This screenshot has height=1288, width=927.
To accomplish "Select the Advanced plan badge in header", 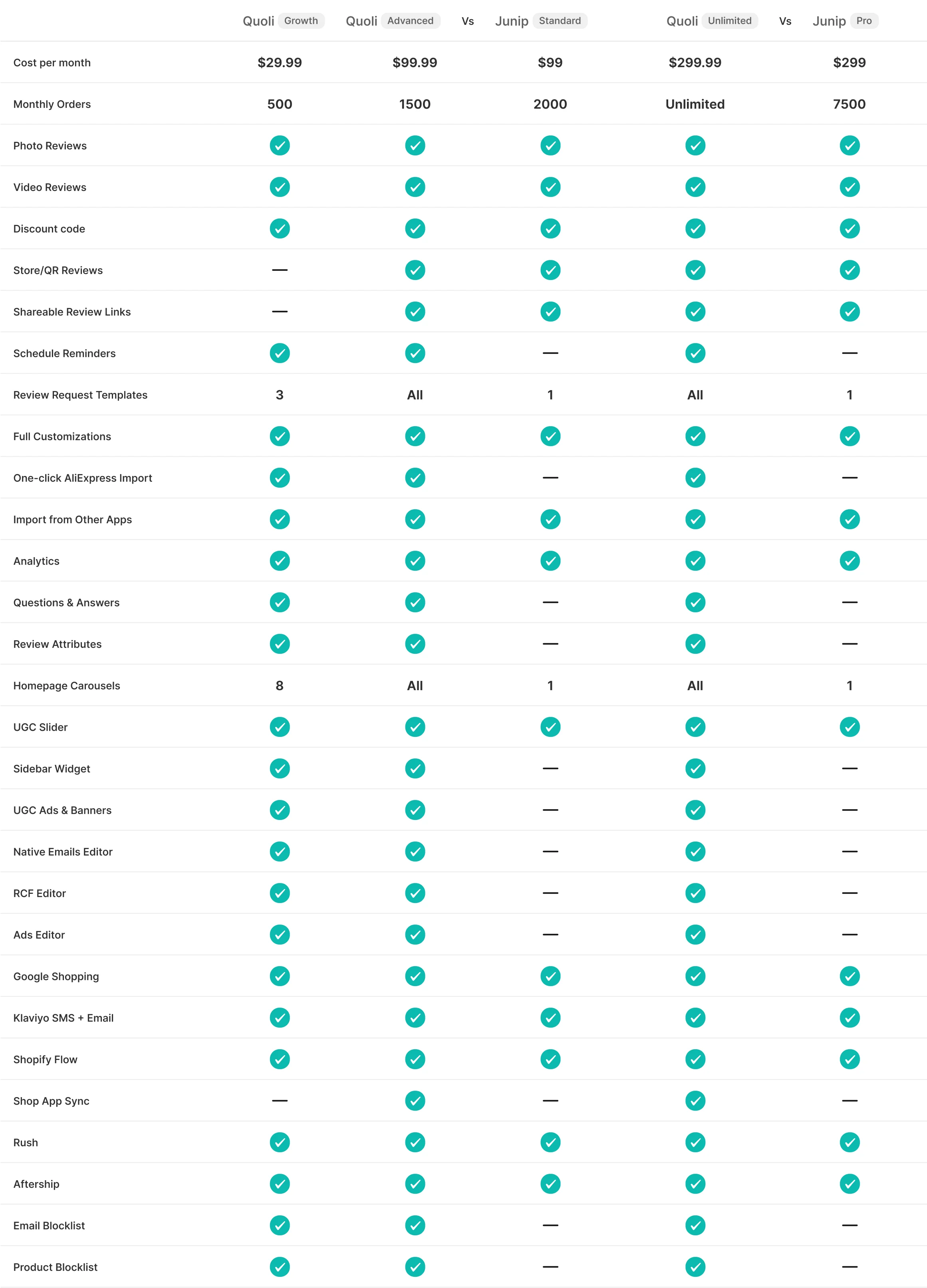I will tap(410, 21).
